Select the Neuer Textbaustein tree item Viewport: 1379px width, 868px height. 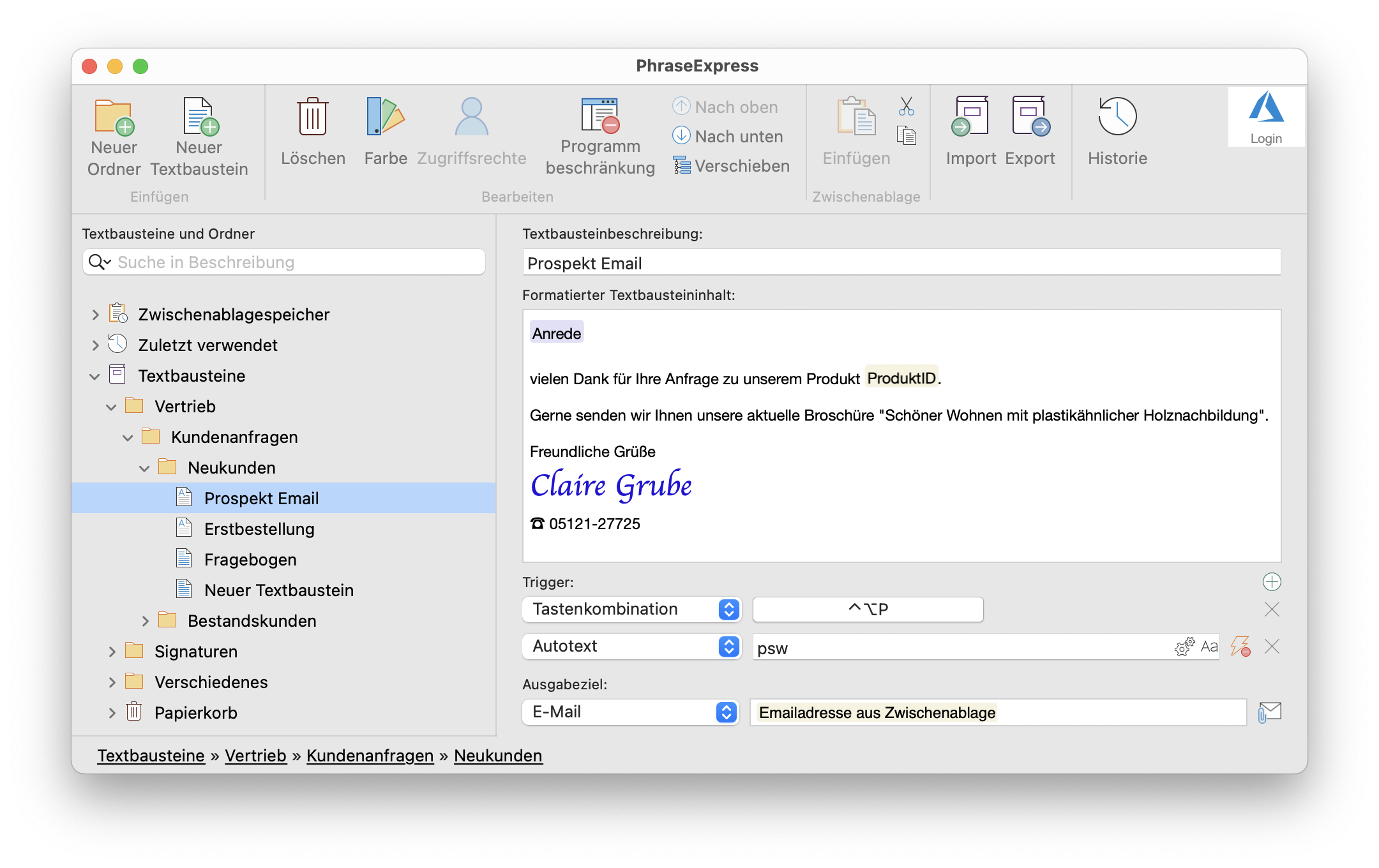(x=279, y=590)
